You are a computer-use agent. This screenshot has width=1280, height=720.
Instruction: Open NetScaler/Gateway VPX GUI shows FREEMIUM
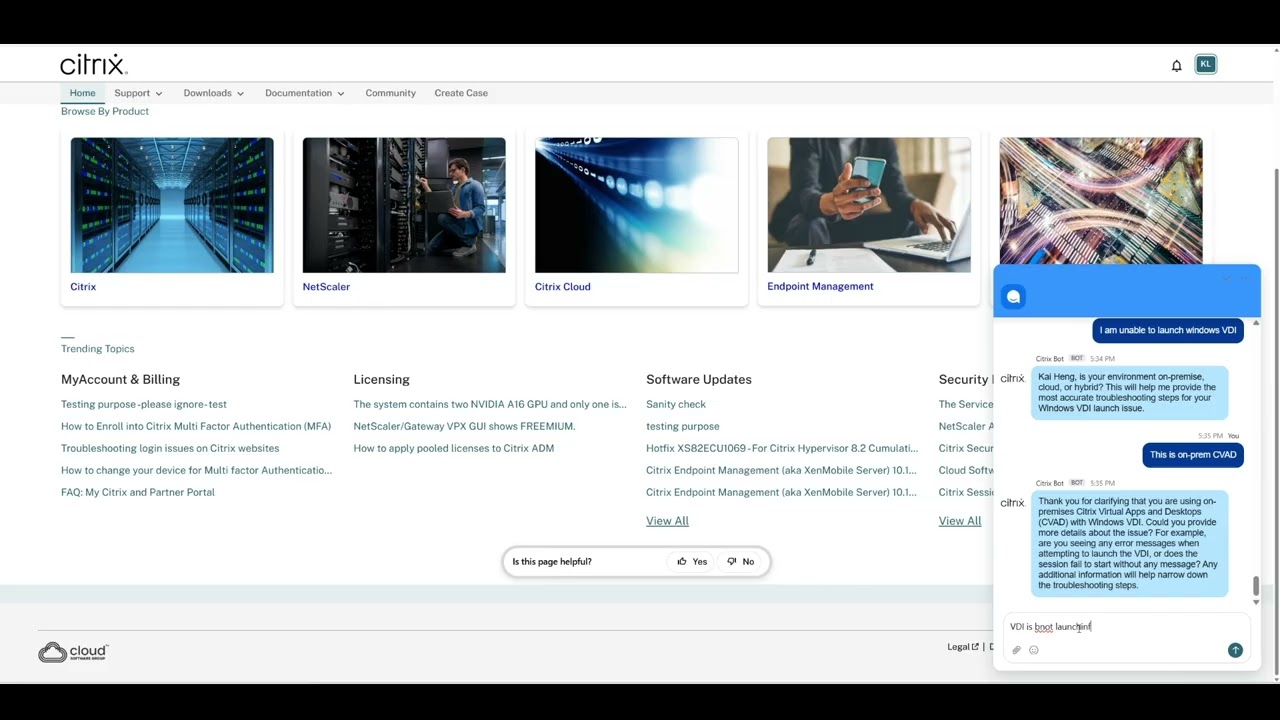coord(464,426)
